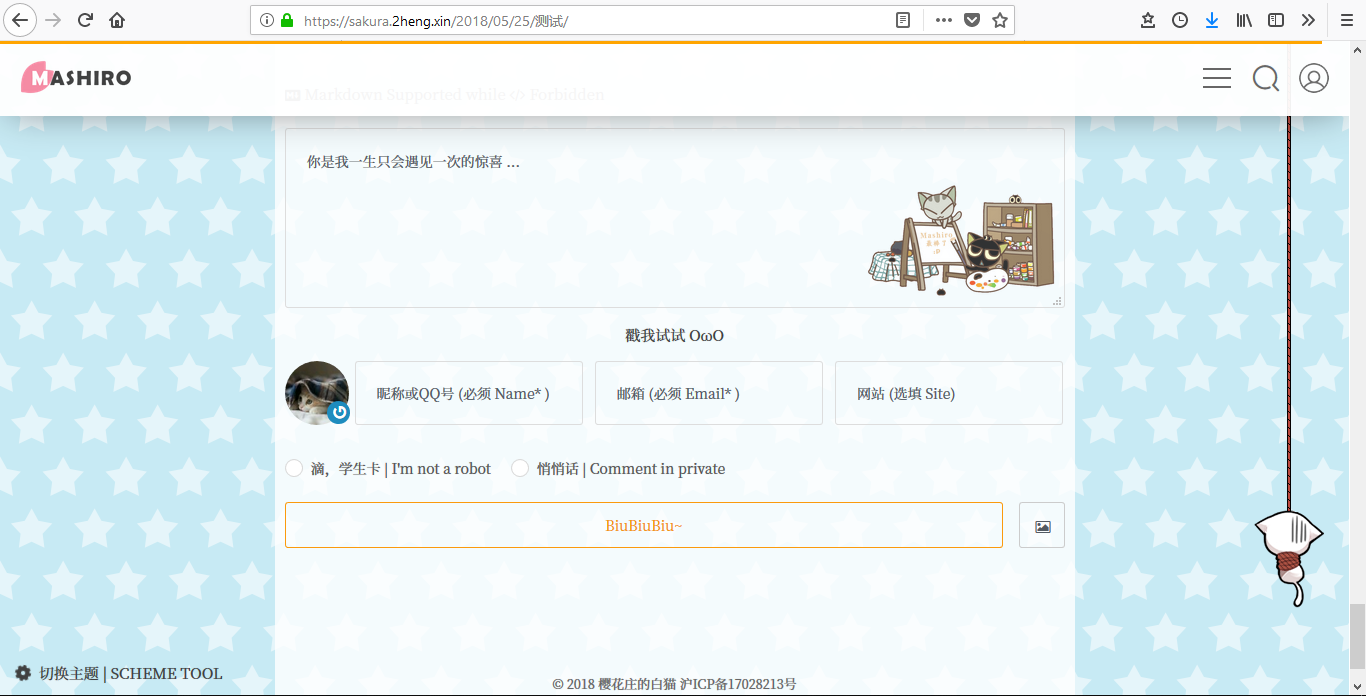Show downloads panel

coord(1212,20)
